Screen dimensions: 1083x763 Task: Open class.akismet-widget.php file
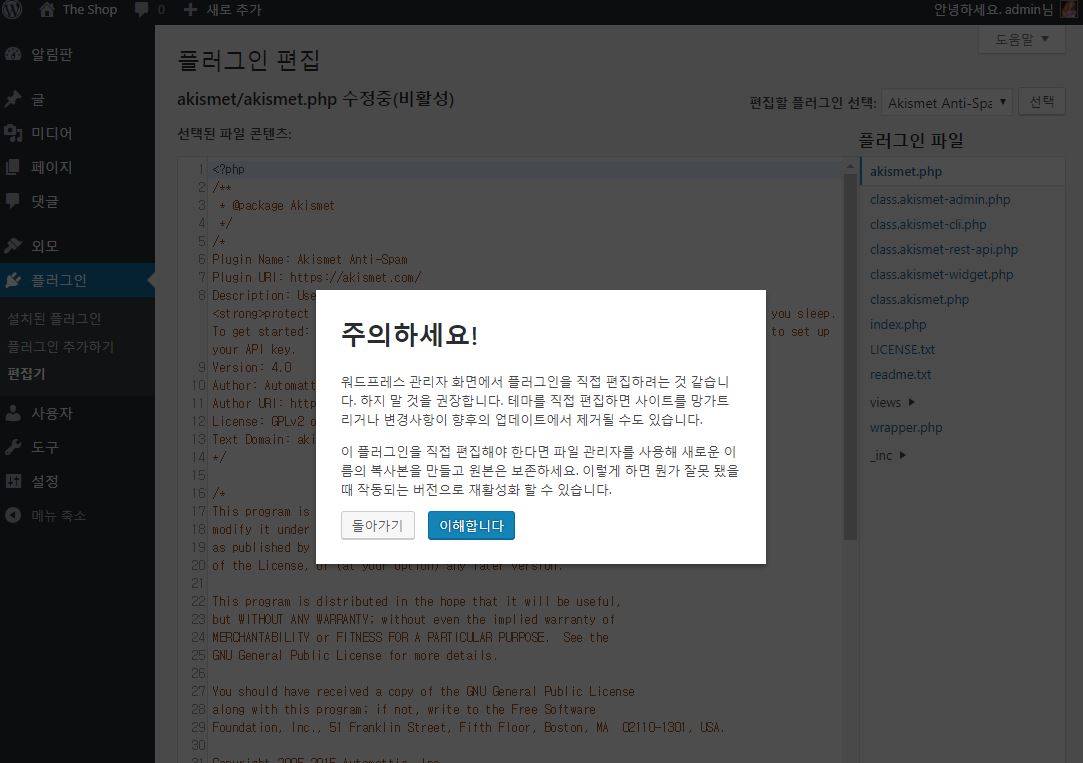pyautogui.click(x=941, y=274)
